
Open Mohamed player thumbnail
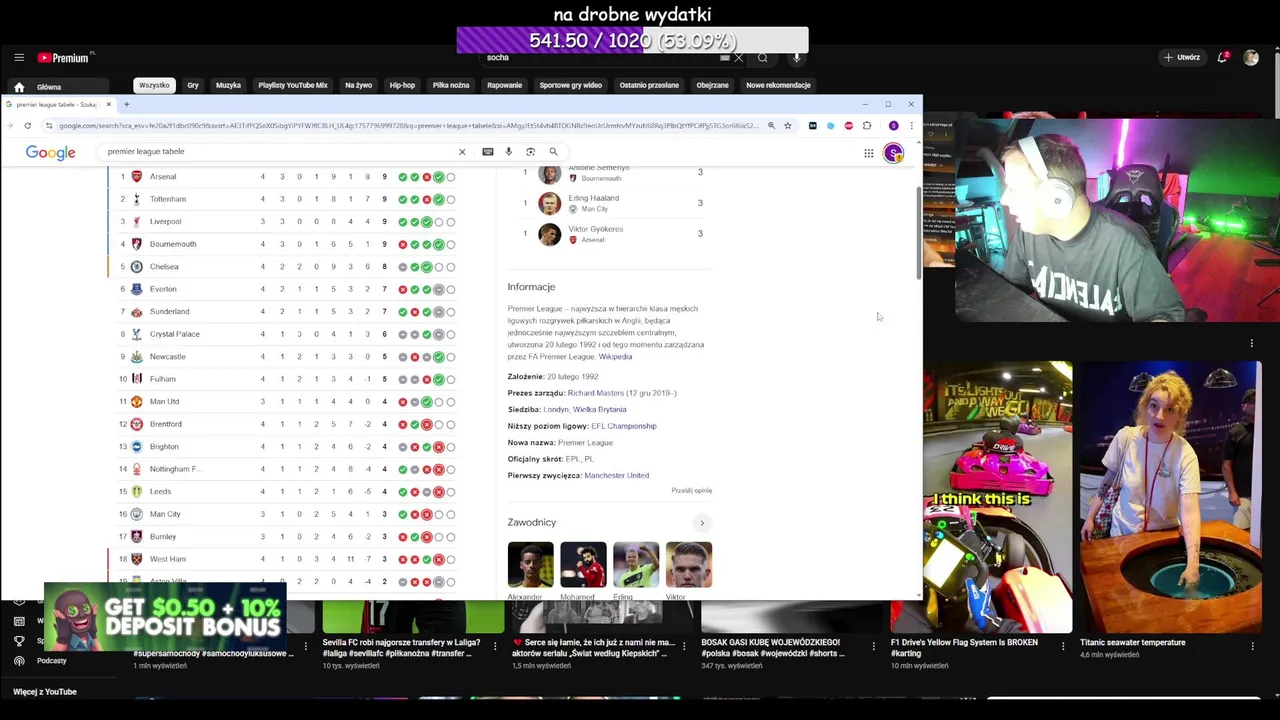click(583, 565)
